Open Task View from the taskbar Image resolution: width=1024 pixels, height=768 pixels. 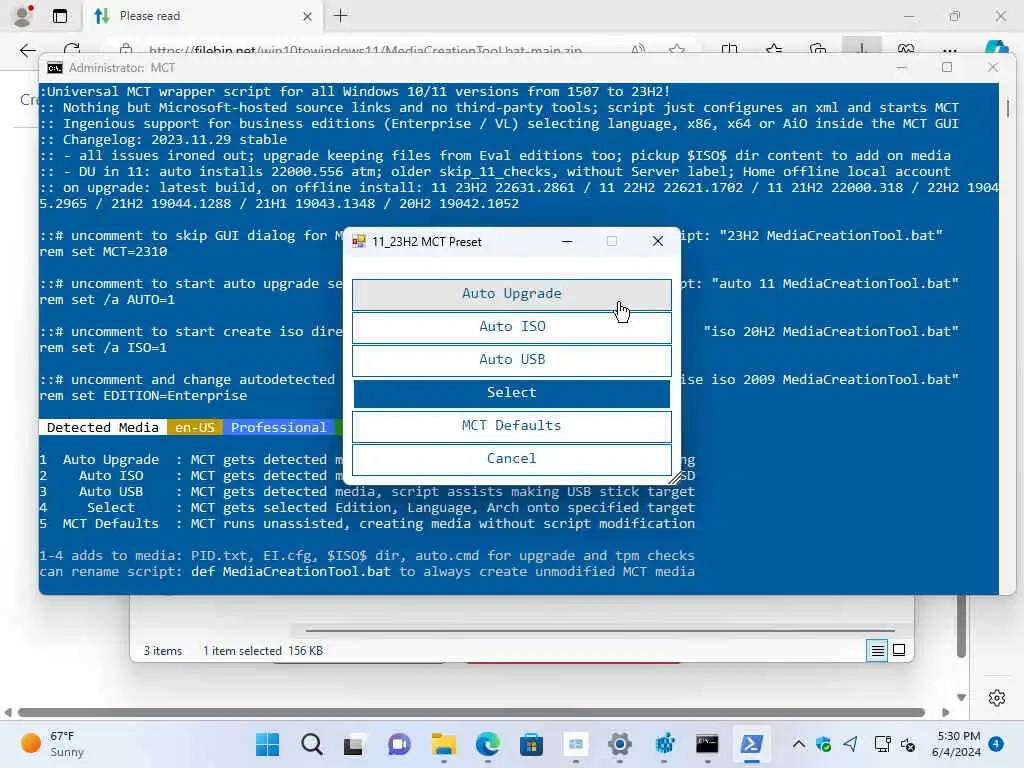click(x=354, y=744)
